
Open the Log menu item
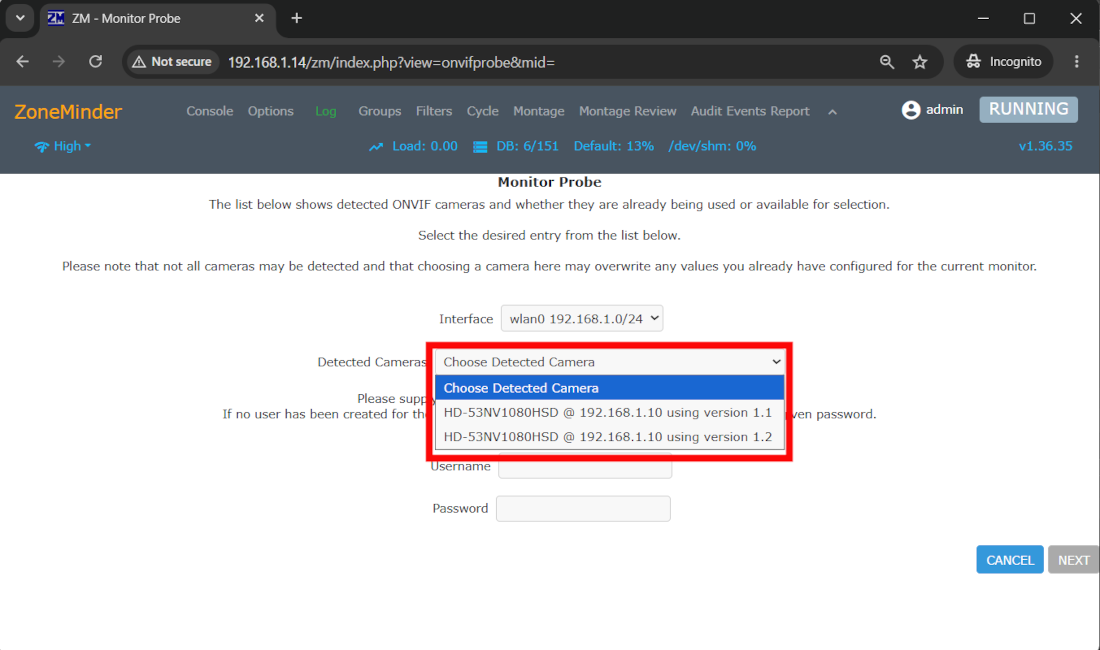pyautogui.click(x=326, y=111)
